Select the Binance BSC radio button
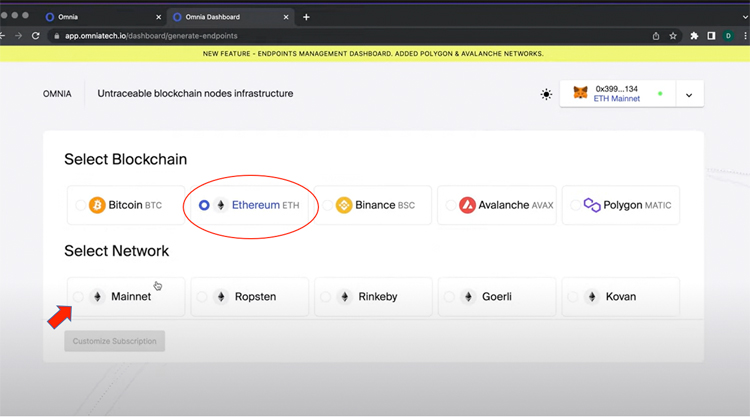Viewport: 750px width, 417px height. coord(328,205)
